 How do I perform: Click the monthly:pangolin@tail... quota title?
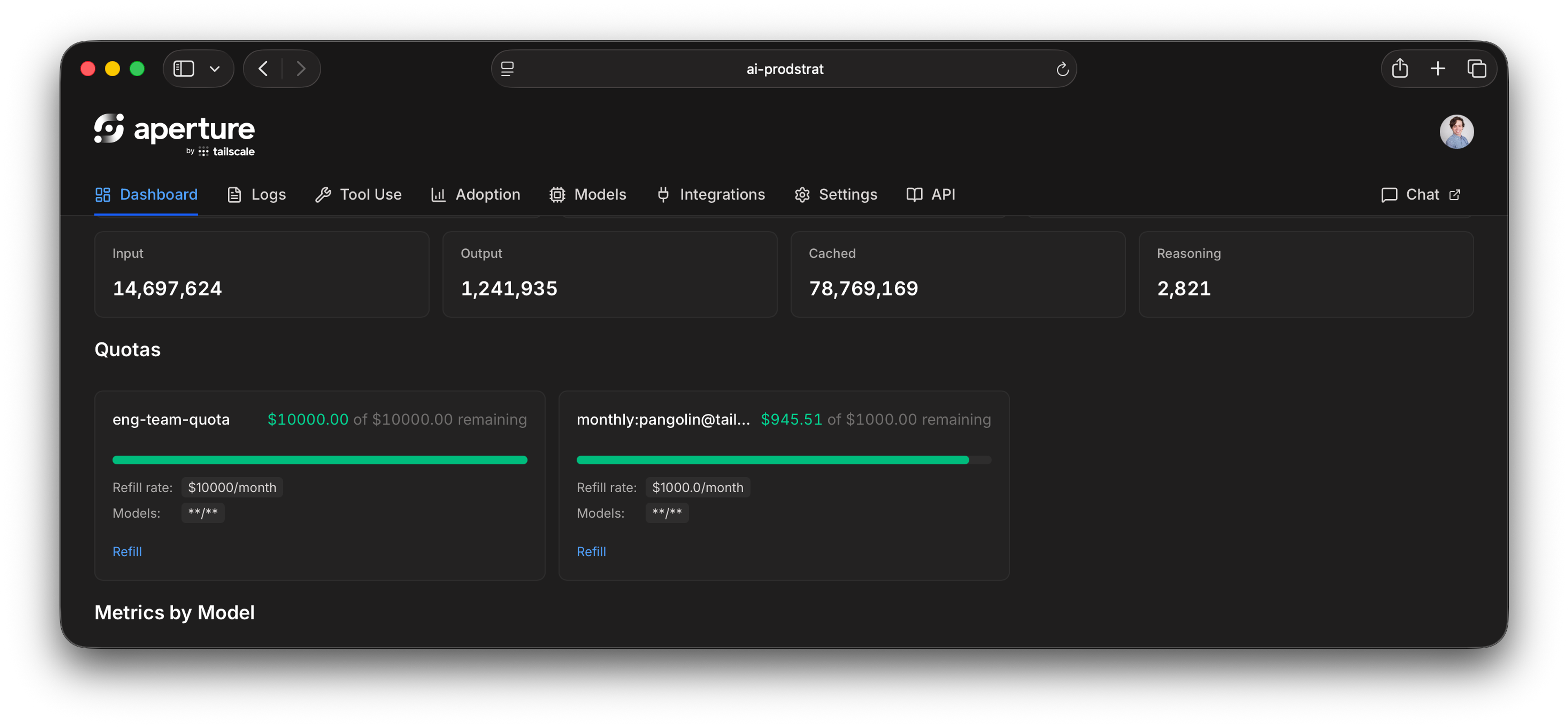pyautogui.click(x=663, y=419)
